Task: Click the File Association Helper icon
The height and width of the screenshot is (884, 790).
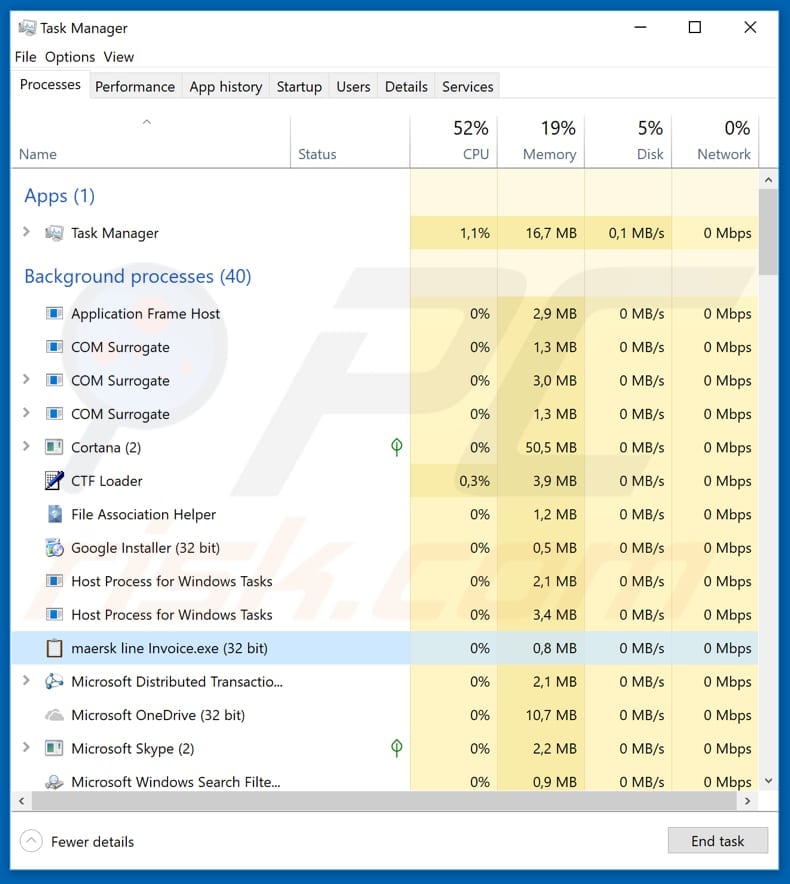Action: (55, 514)
